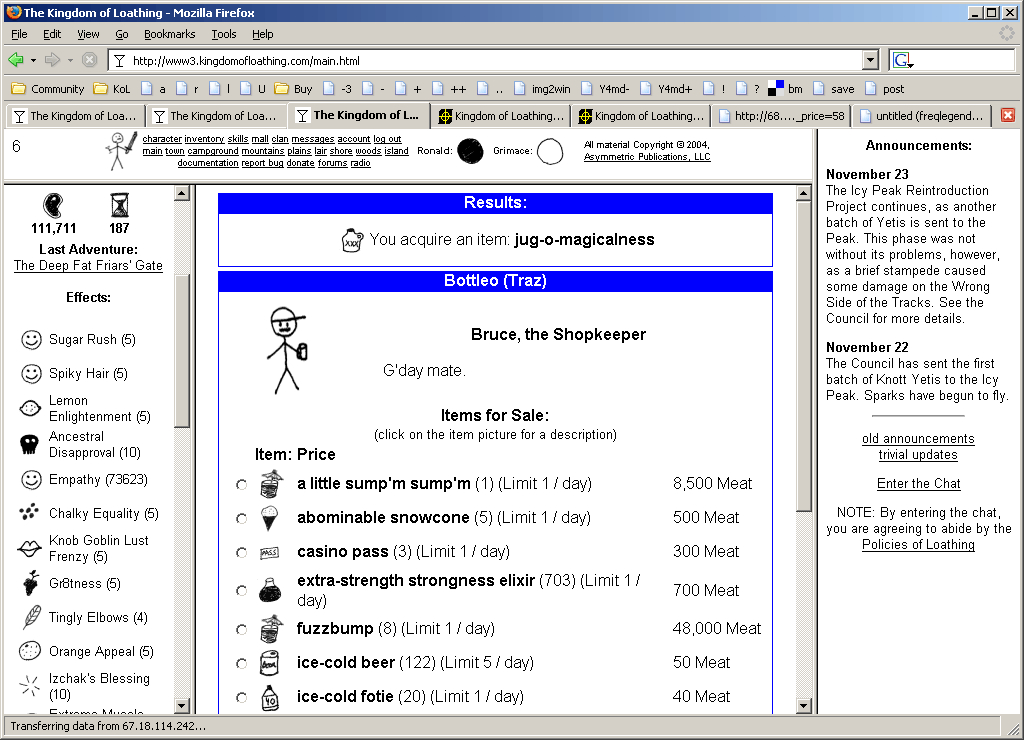Click the green Back arrow button

click(16, 60)
